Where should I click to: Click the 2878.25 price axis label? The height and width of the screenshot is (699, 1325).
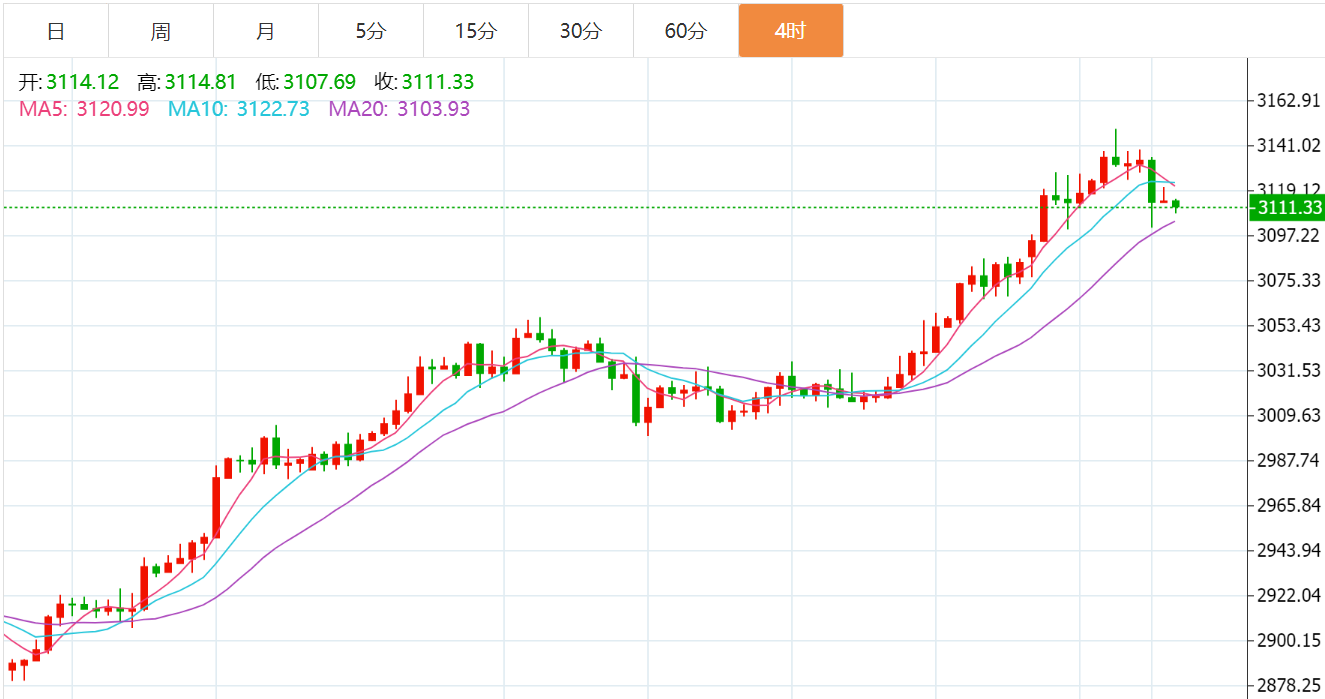click(1289, 686)
